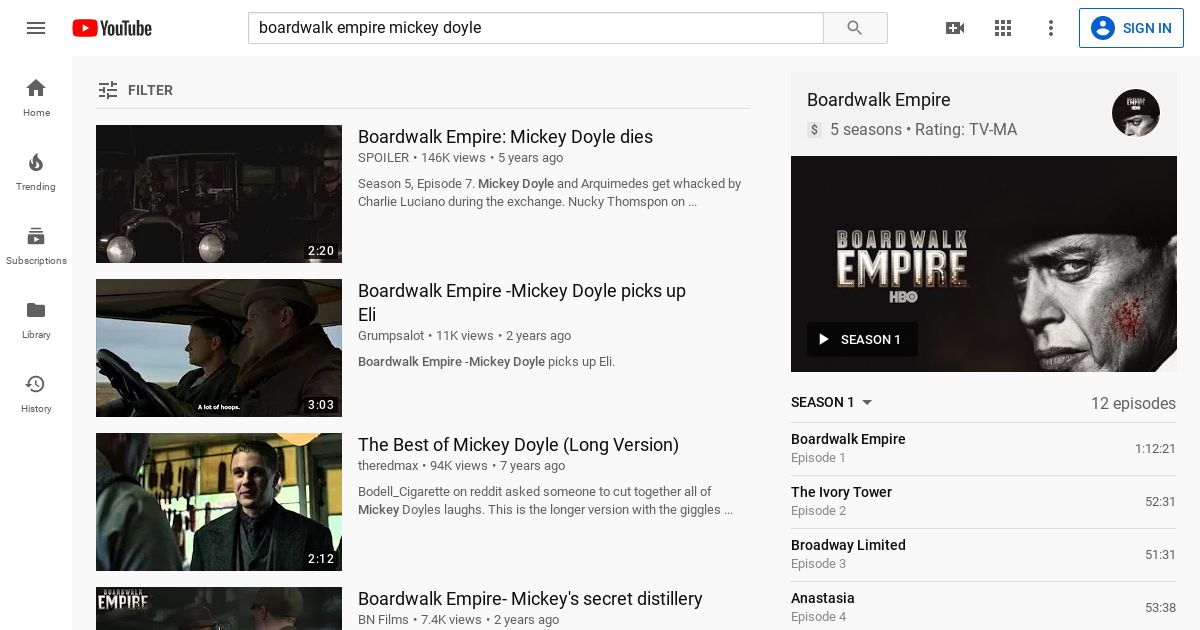Visit the BN Films channel
The width and height of the screenshot is (1200, 630).
tap(383, 620)
